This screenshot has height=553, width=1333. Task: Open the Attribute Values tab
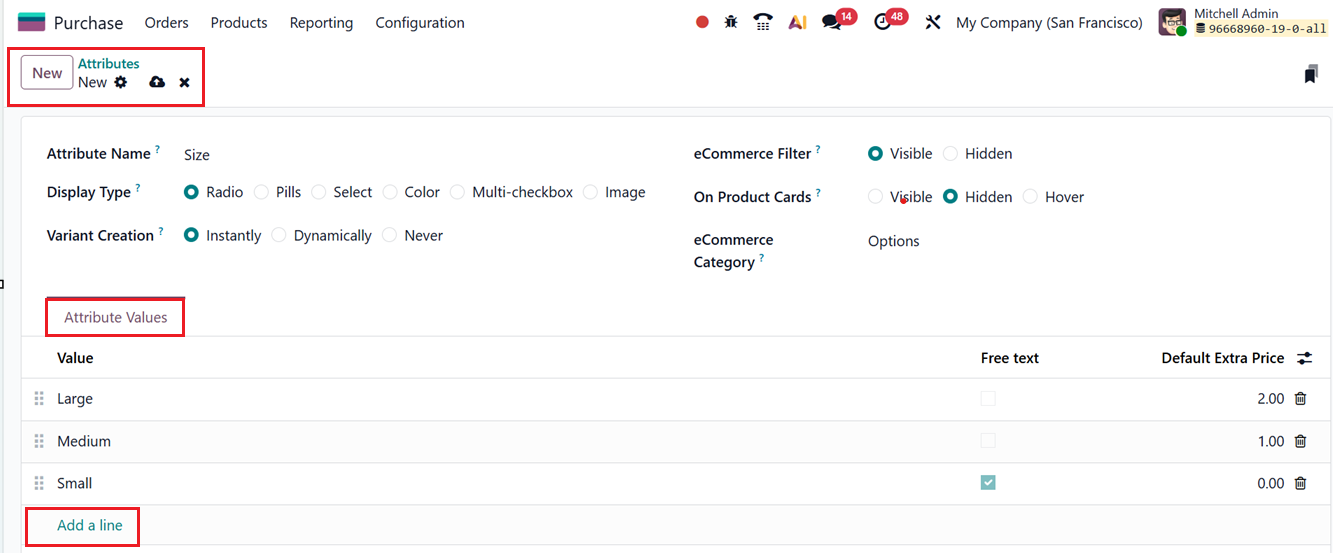(116, 317)
